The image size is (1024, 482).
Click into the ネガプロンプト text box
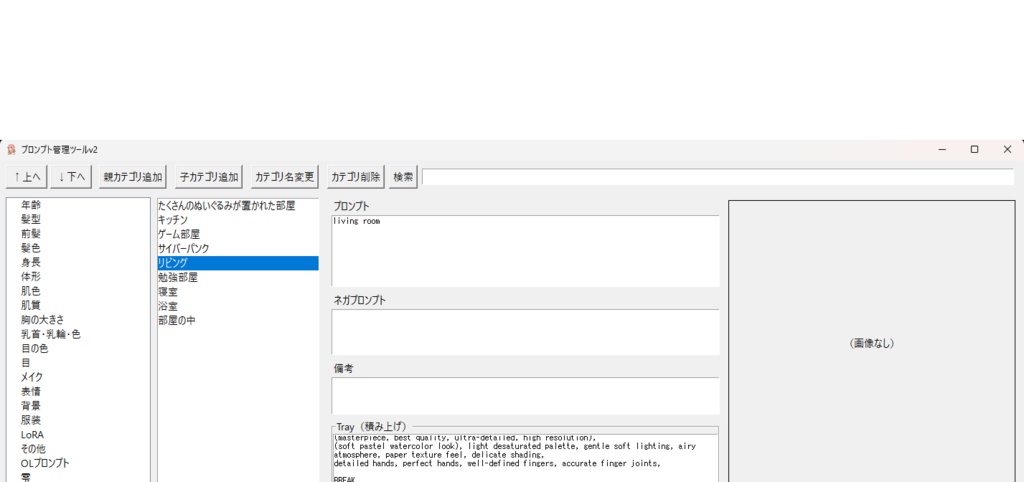pos(525,332)
